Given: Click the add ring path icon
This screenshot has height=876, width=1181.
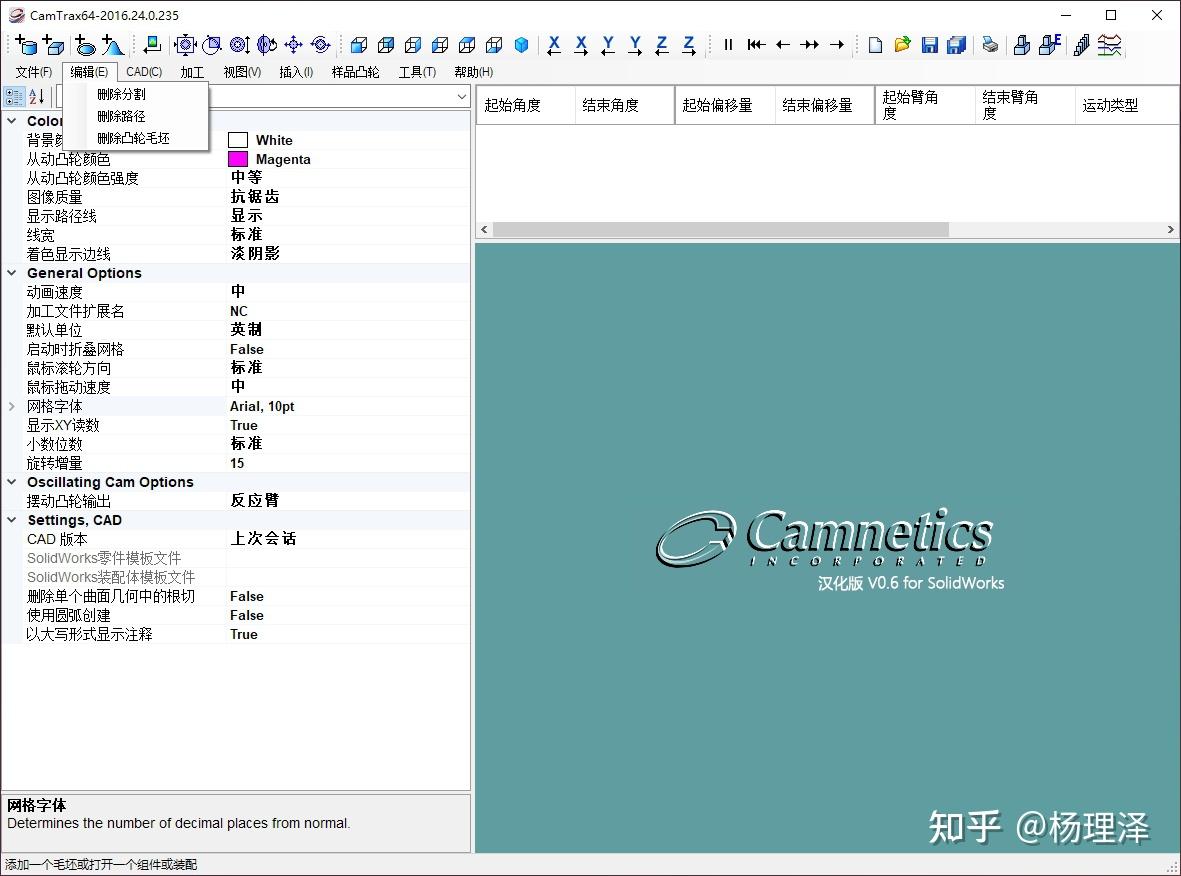Looking at the screenshot, I should click(84, 45).
